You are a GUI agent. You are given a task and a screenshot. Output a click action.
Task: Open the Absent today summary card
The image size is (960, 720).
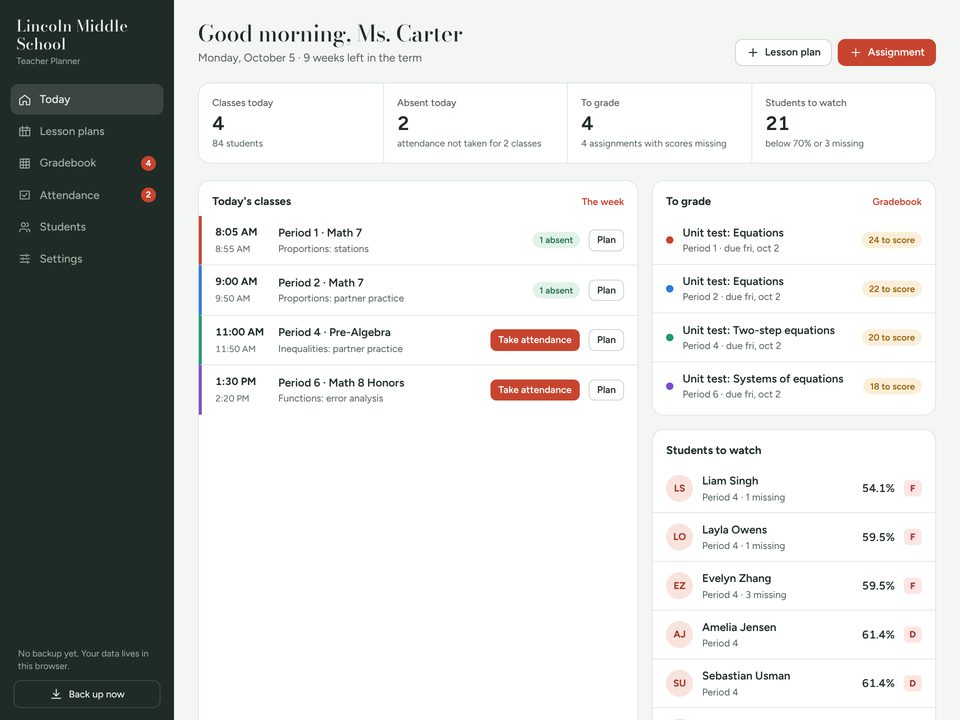coord(475,123)
